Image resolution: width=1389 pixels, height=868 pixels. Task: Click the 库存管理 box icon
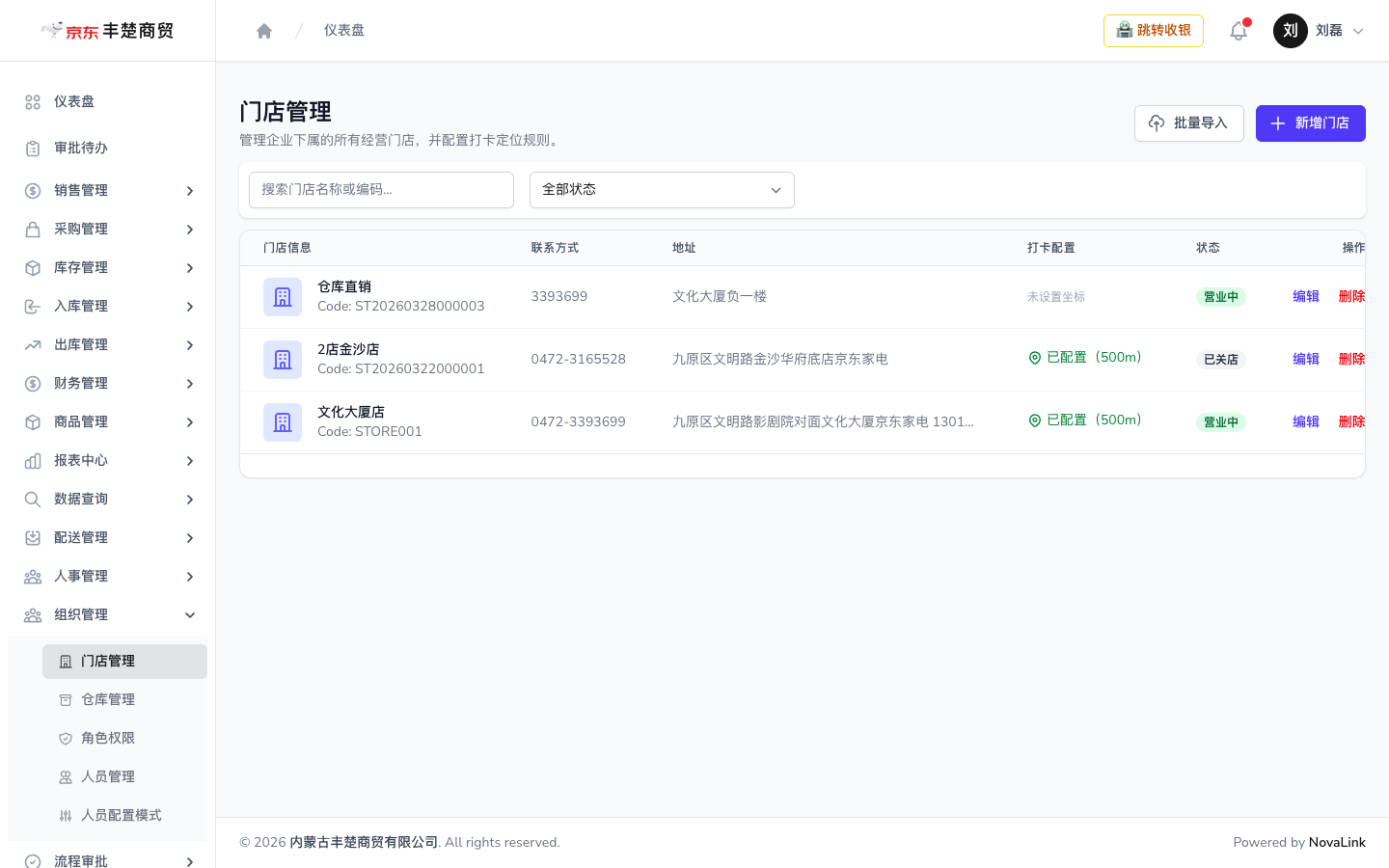click(33, 268)
